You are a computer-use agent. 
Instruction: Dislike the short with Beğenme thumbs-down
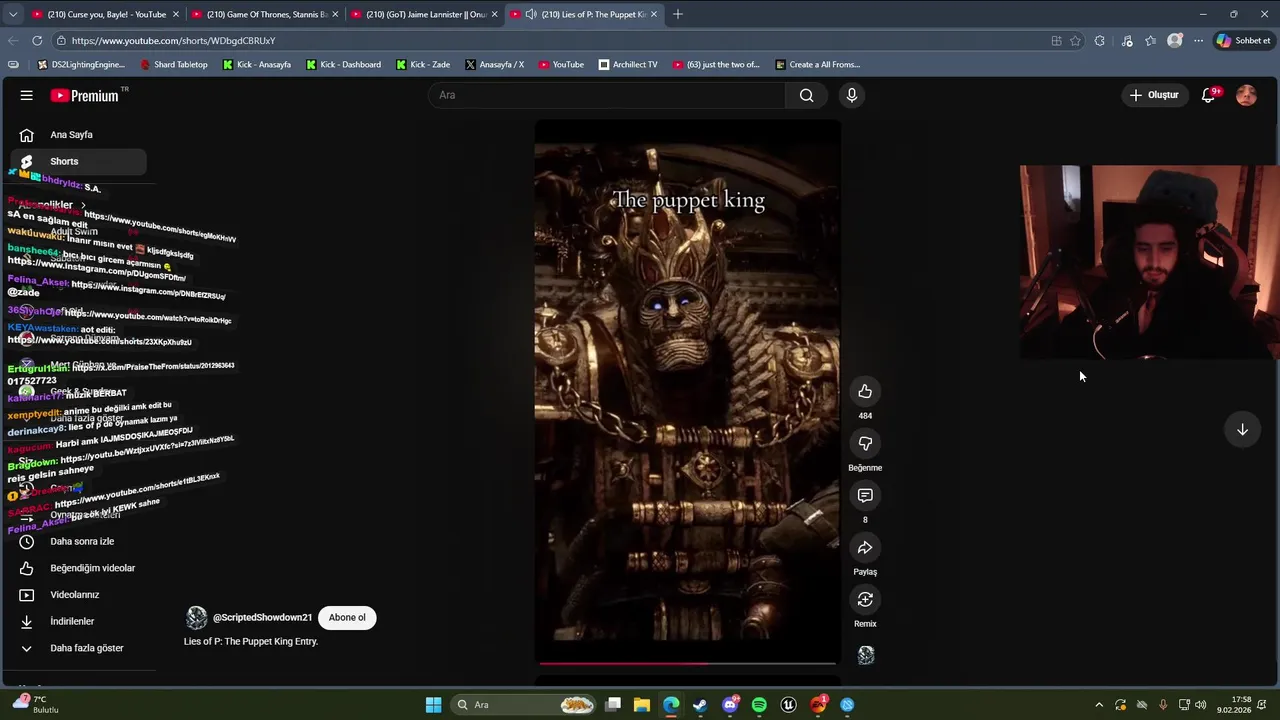[x=865, y=443]
